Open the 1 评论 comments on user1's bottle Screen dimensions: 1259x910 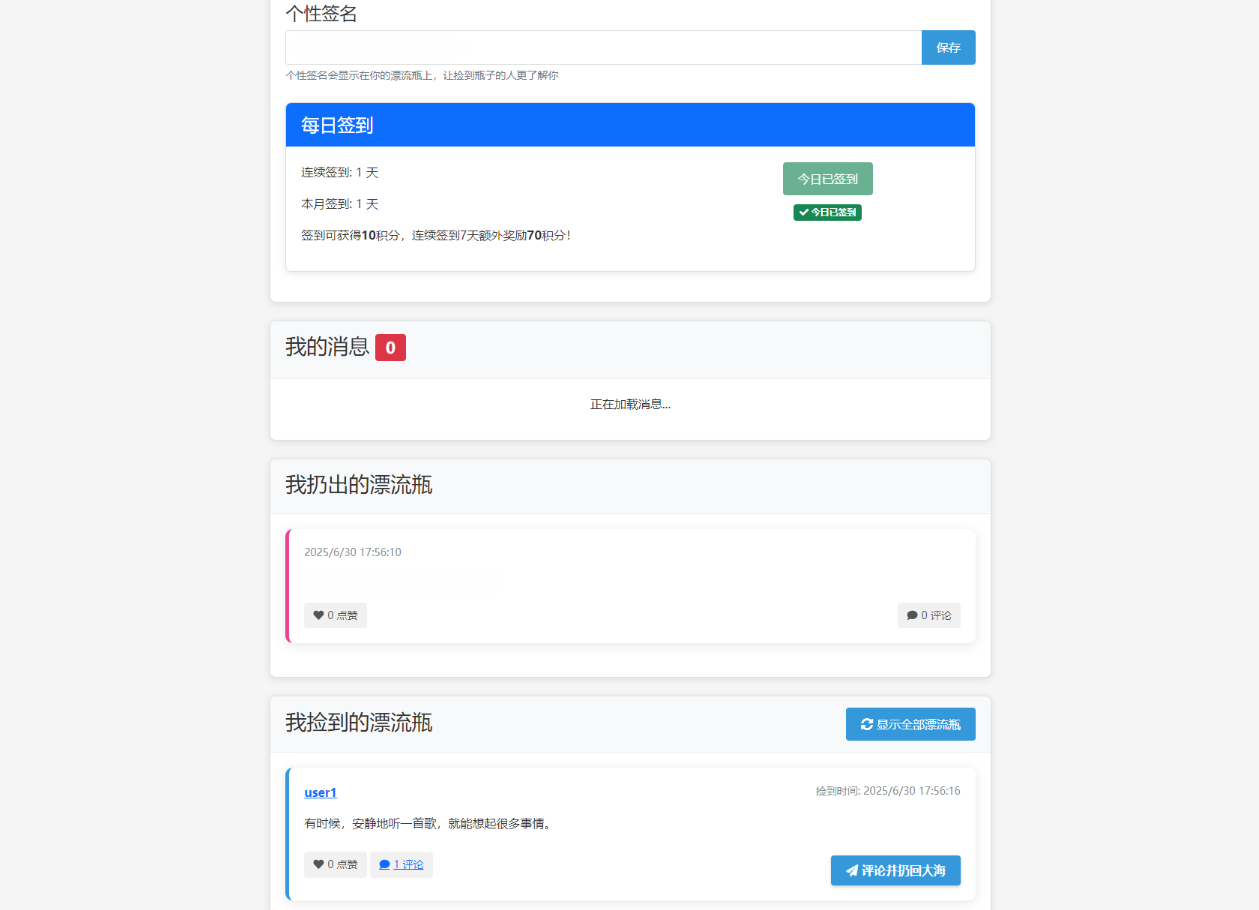click(401, 864)
